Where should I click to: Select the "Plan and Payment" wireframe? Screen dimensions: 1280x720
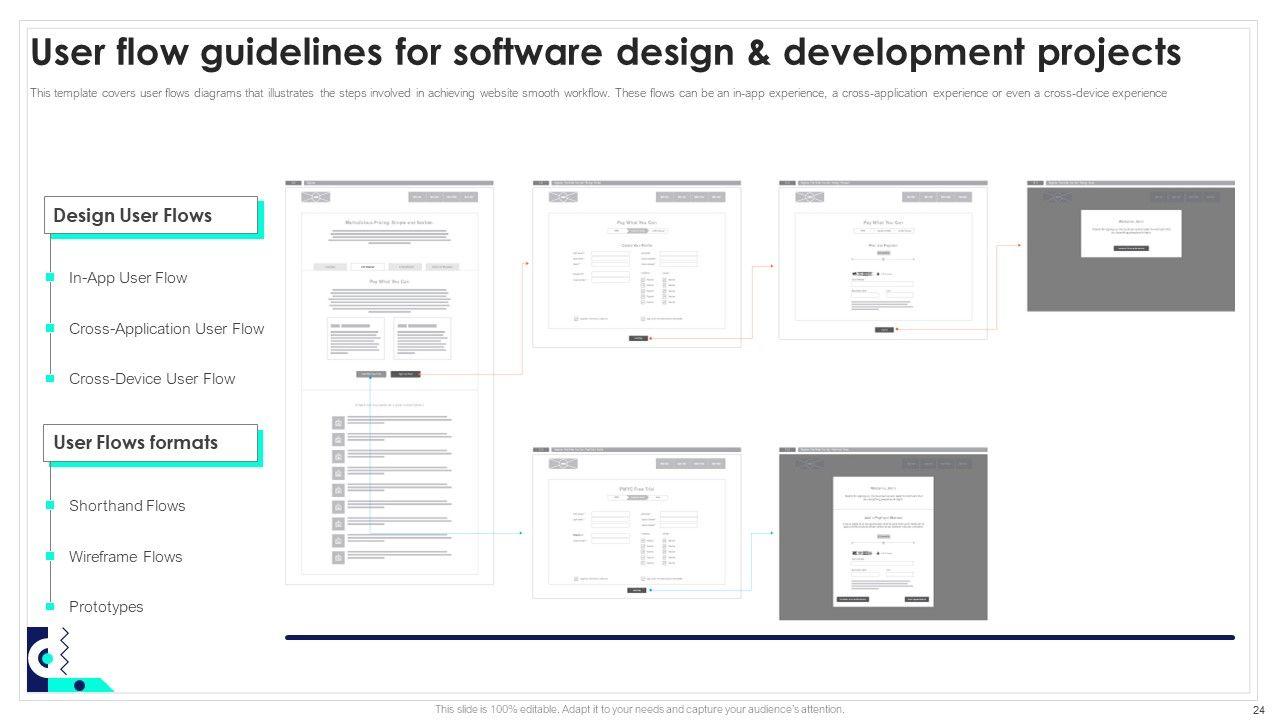[x=883, y=260]
